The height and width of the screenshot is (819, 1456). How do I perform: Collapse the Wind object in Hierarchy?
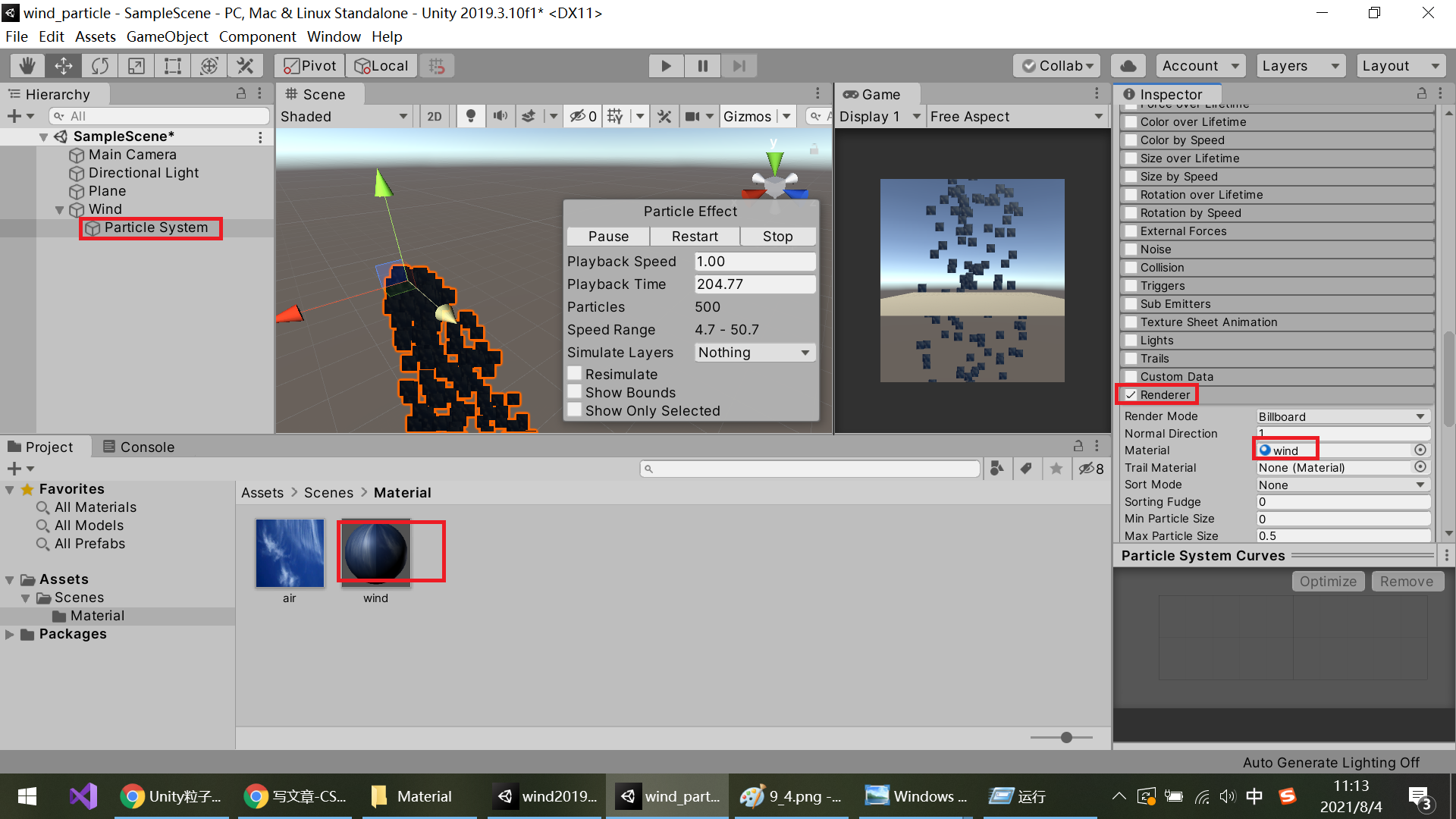[x=60, y=210]
